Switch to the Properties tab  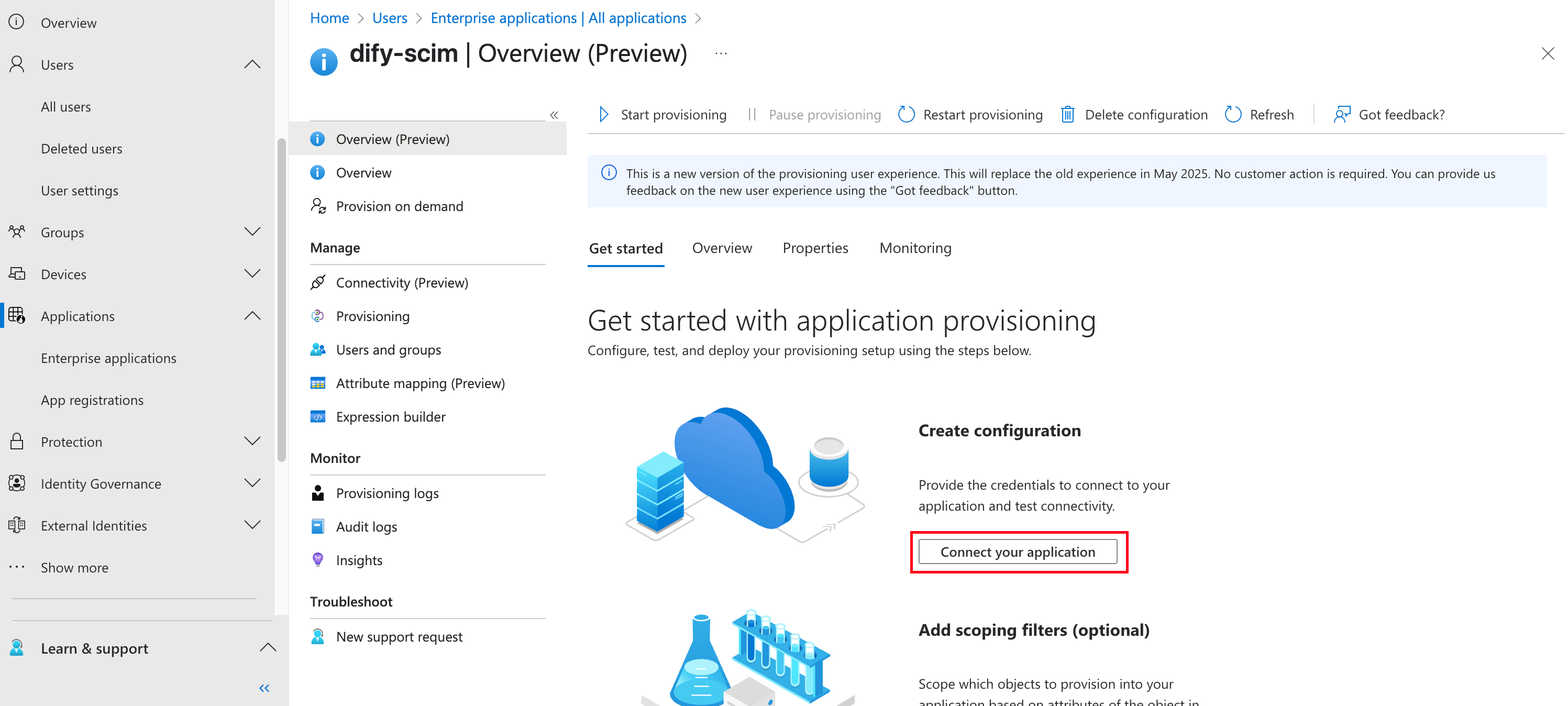815,248
